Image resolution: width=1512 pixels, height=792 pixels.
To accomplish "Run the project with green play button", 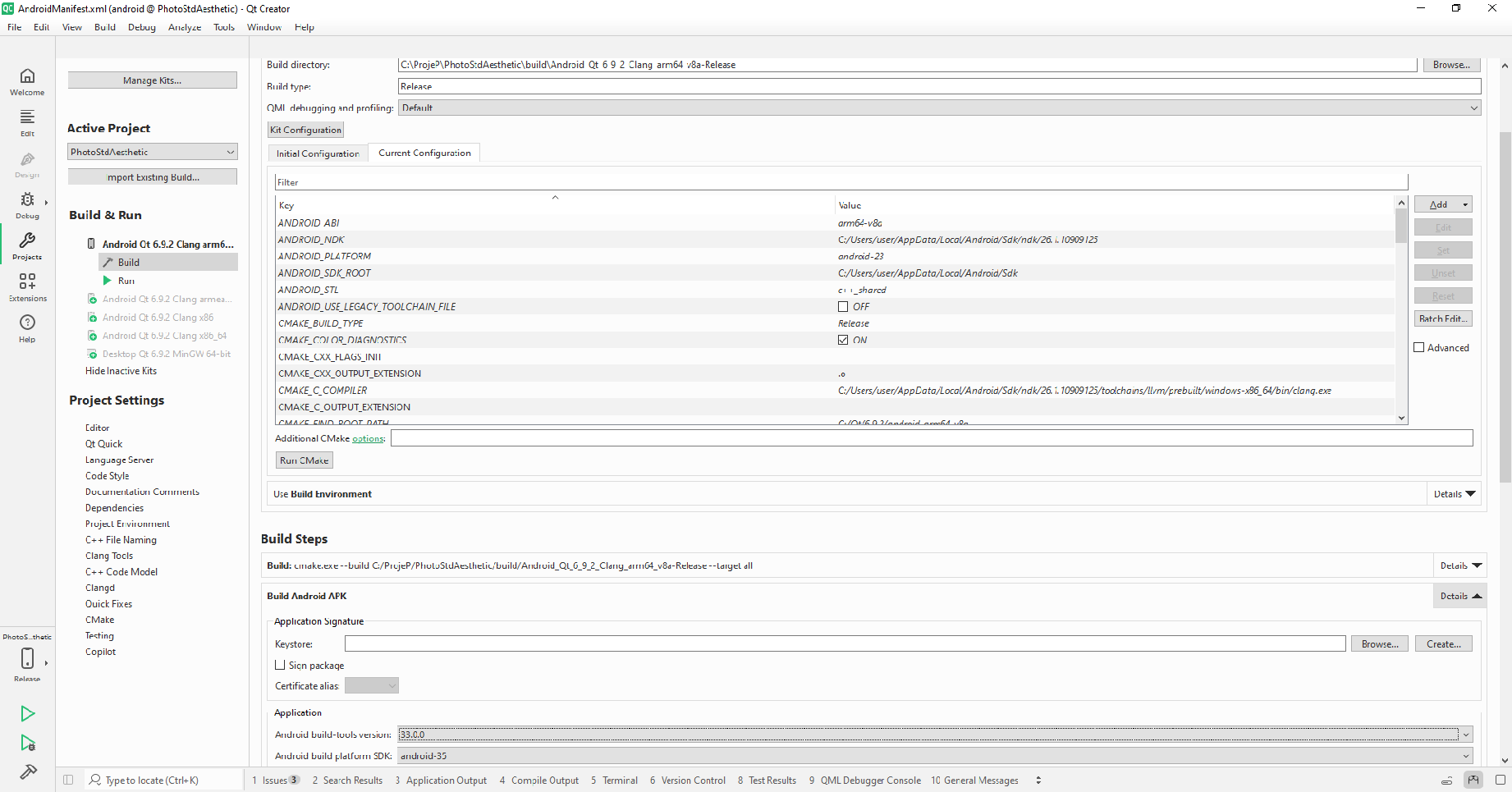I will tap(27, 713).
